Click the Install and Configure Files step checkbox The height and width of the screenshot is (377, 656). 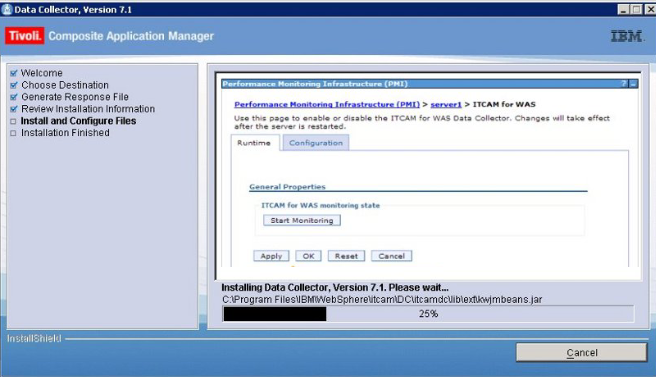tap(13, 121)
